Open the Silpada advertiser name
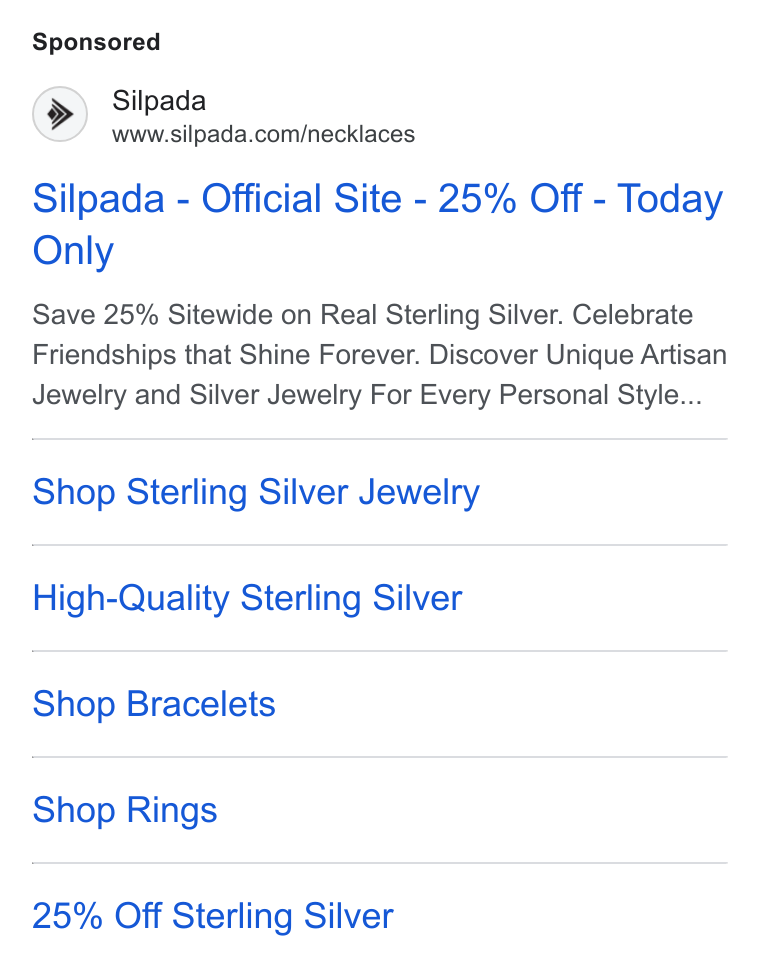 159,101
